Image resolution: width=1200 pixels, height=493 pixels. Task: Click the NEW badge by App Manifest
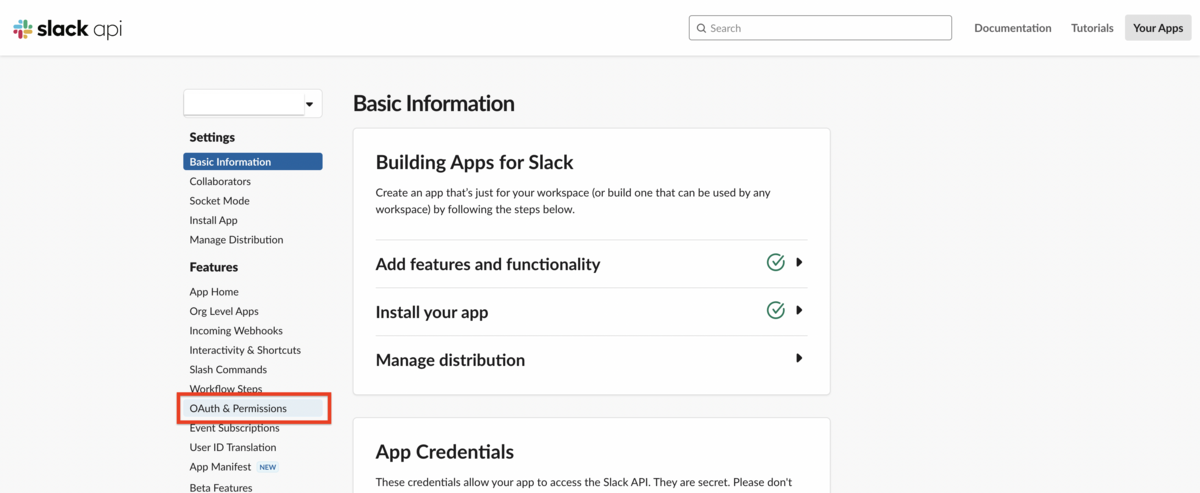coord(268,467)
